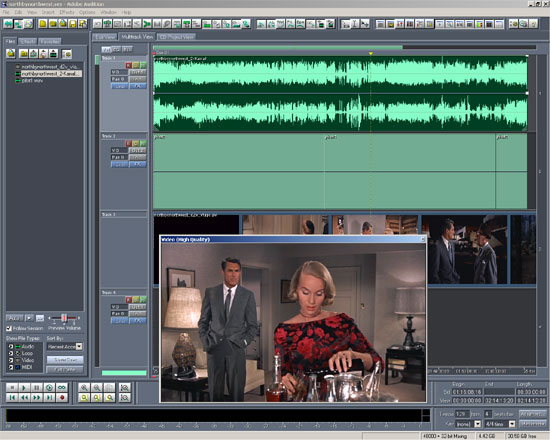Adjust the Preview Volume slider handle

tap(64, 318)
